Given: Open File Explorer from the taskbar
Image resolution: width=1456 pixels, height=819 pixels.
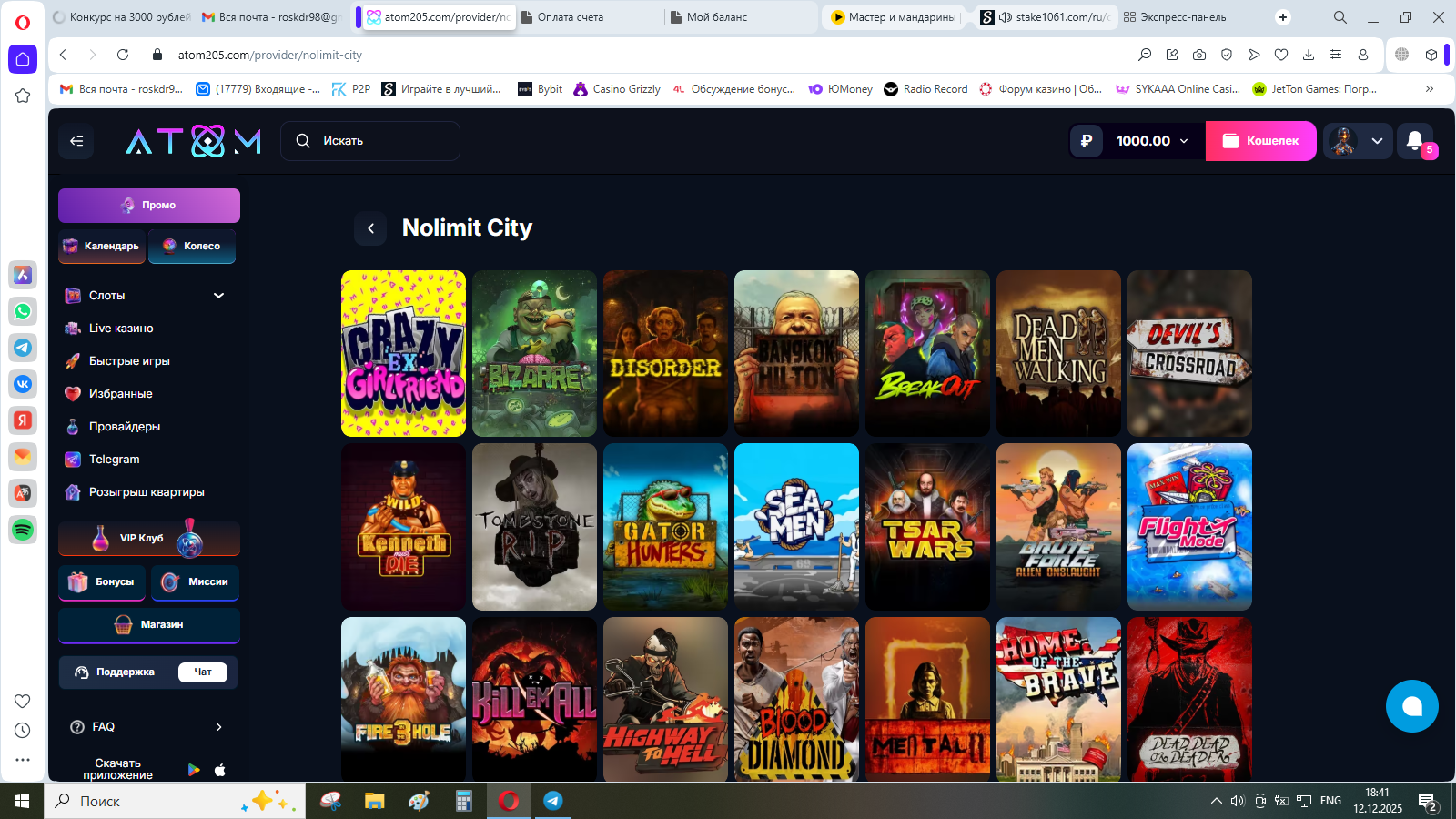Looking at the screenshot, I should click(x=374, y=801).
